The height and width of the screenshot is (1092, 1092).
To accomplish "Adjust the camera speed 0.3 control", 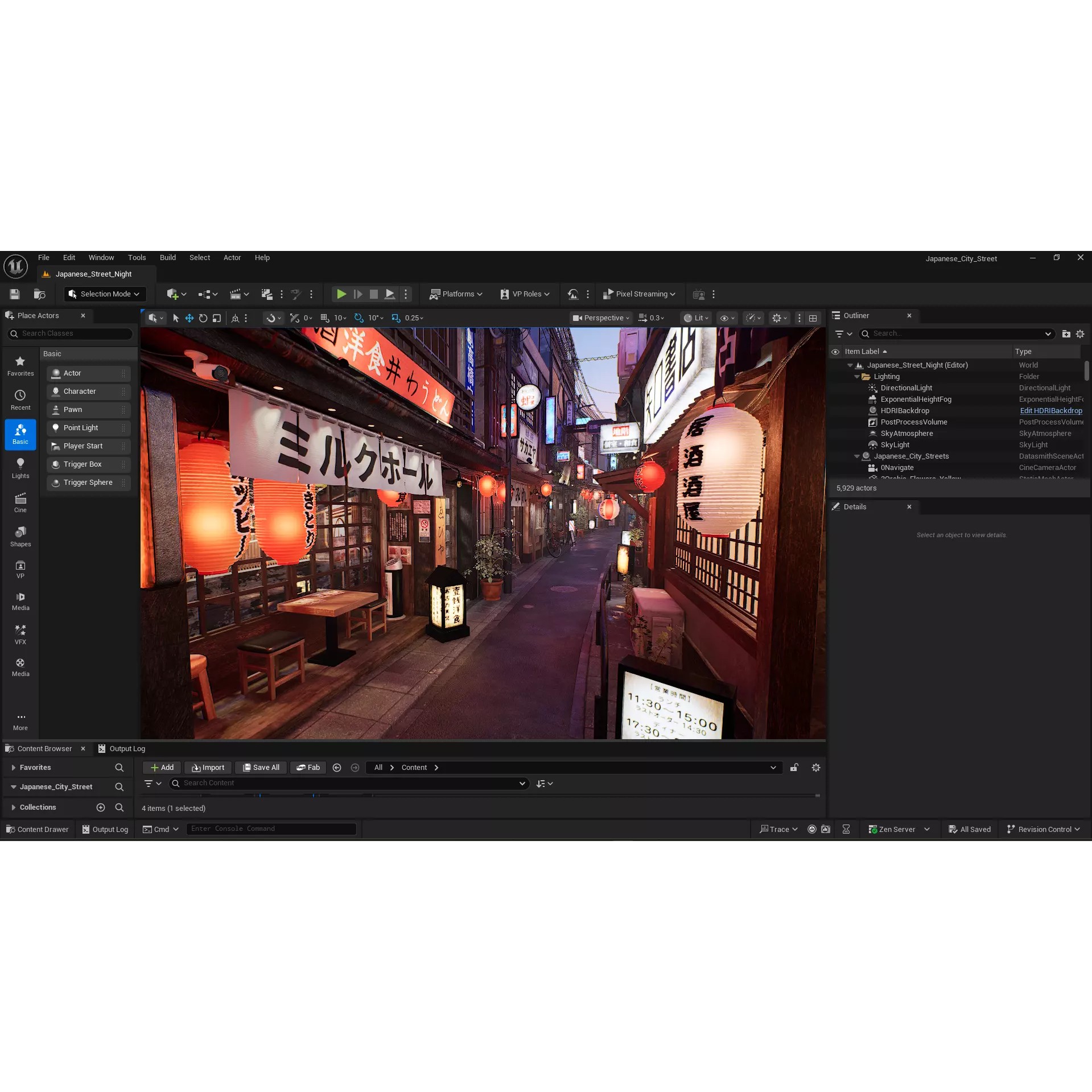I will tap(652, 318).
